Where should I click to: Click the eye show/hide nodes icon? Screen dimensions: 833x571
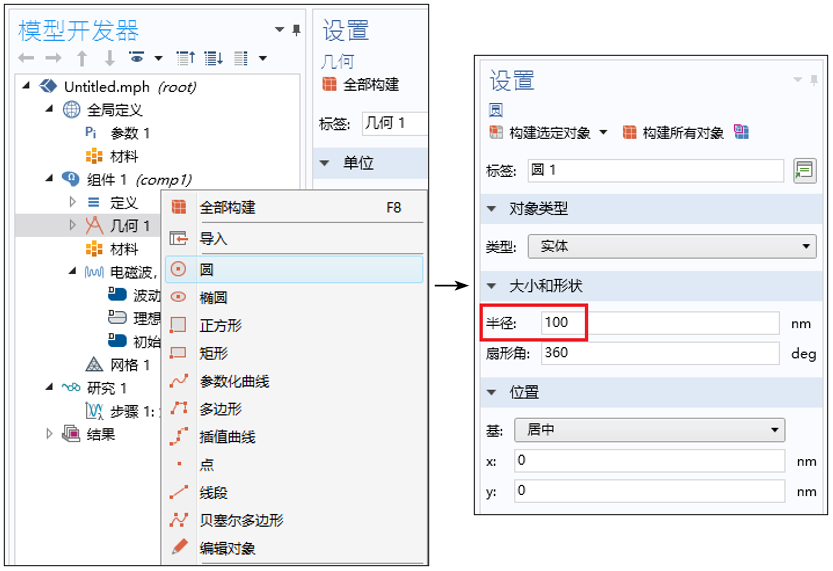pyautogui.click(x=137, y=57)
